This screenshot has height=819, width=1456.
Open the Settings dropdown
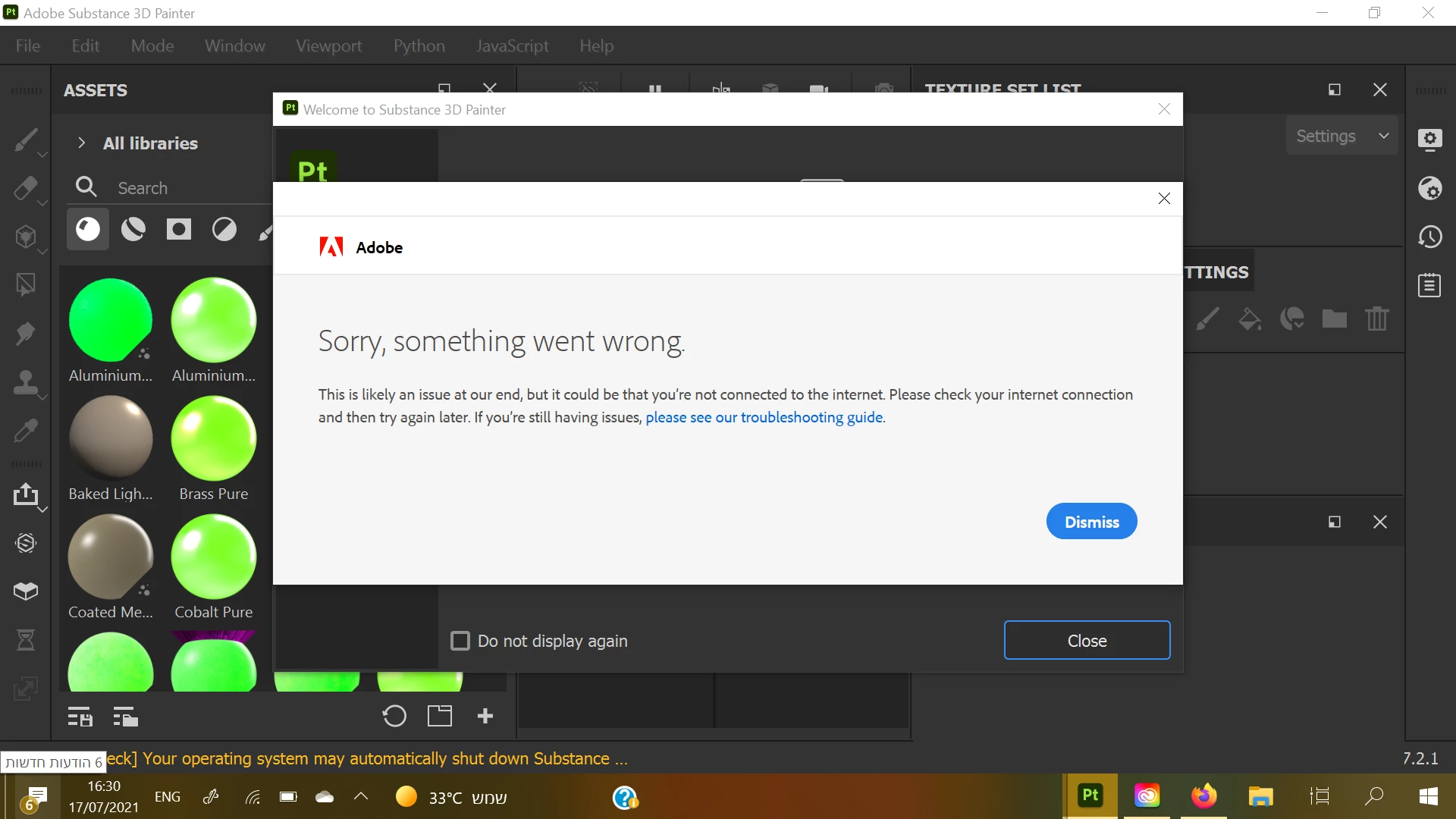[x=1341, y=136]
